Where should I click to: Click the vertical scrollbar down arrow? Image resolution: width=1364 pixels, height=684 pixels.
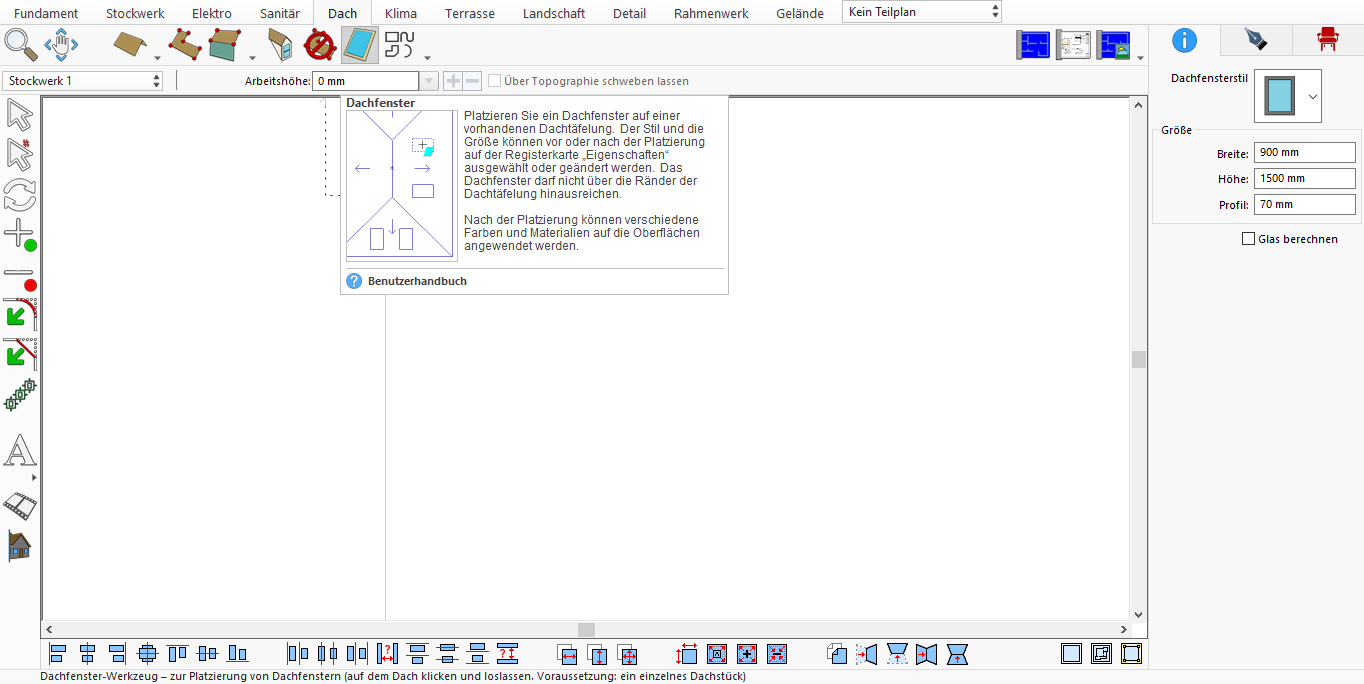pyautogui.click(x=1138, y=615)
